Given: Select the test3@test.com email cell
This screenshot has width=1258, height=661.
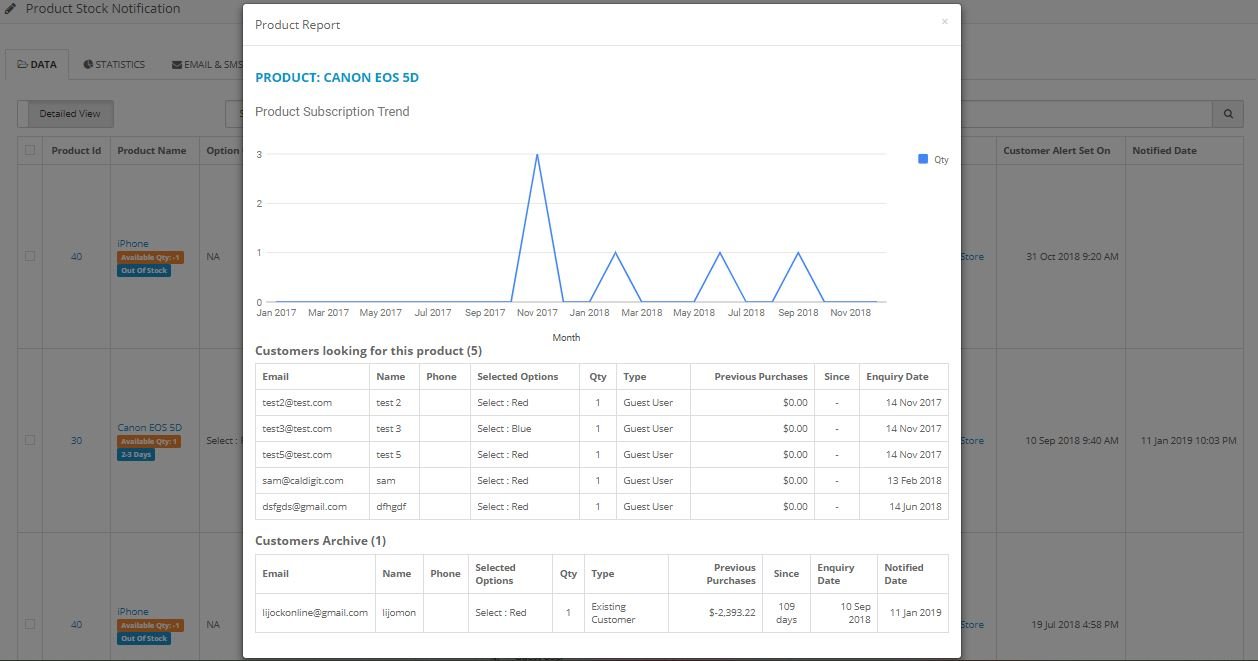Looking at the screenshot, I should click(312, 429).
